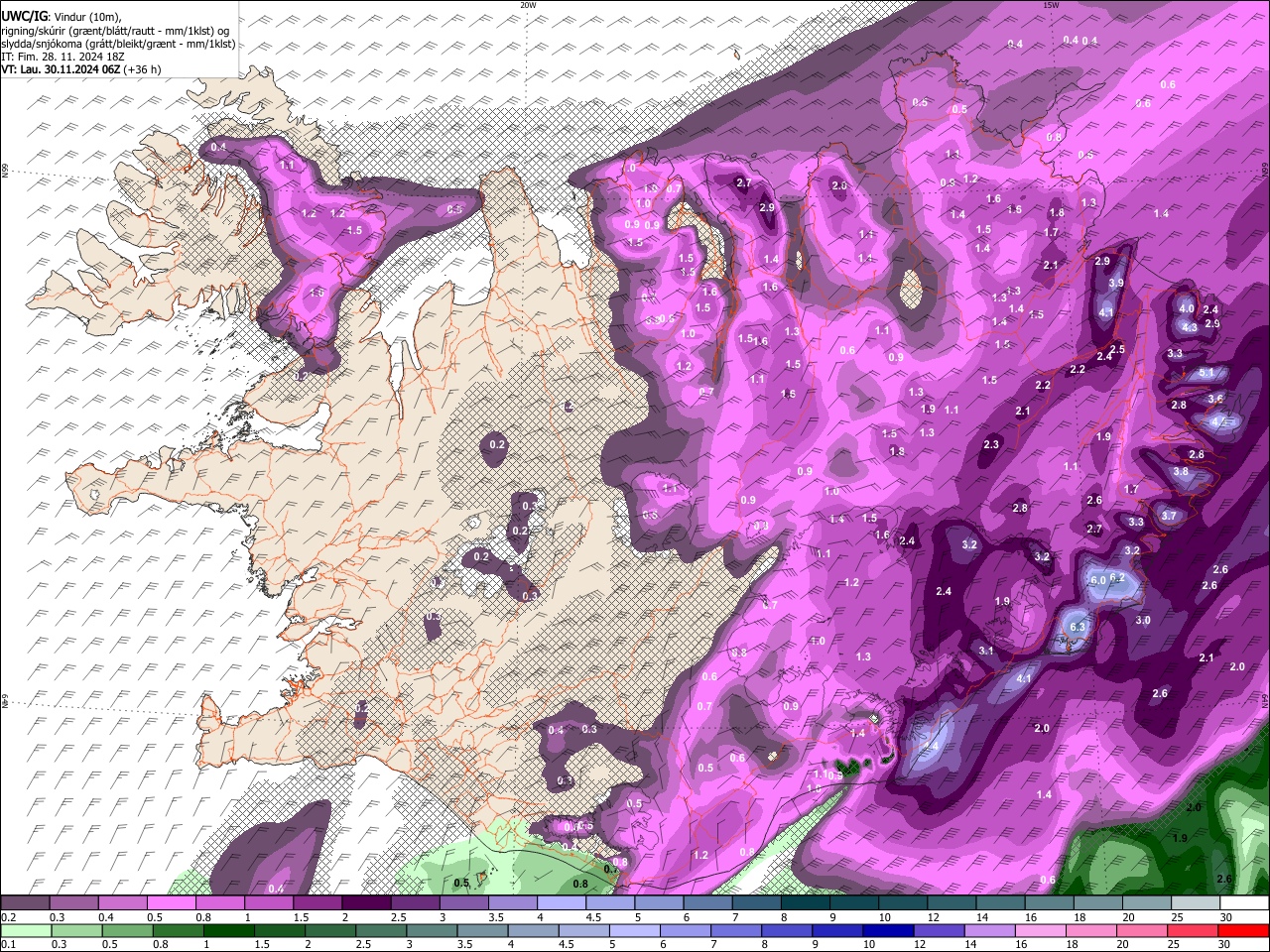The height and width of the screenshot is (952, 1270).
Task: Click the 'VT: Lau. 30.11.2024 06Z (+36 h)' line
Action: pyautogui.click(x=81, y=69)
